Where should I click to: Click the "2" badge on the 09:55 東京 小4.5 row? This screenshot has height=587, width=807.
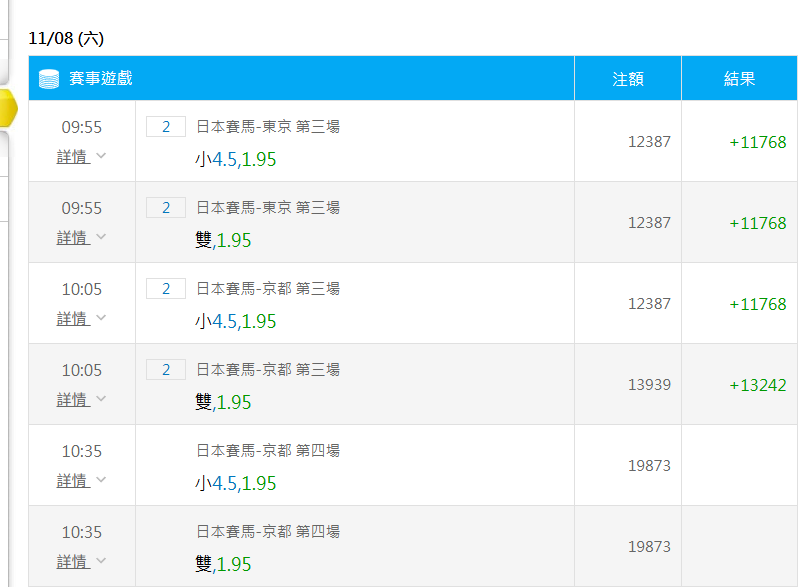point(166,127)
